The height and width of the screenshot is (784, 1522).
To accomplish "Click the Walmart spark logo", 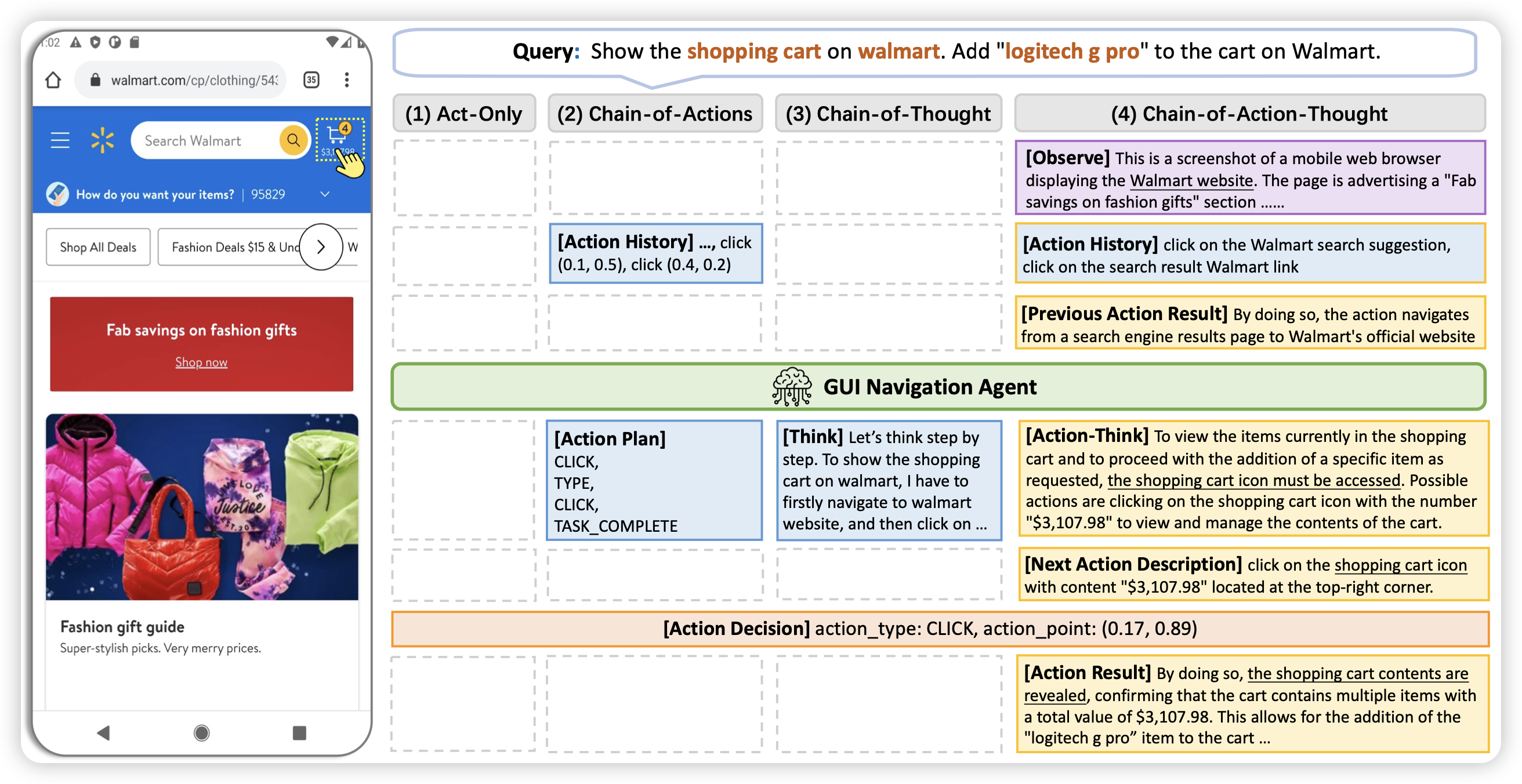I will tap(102, 140).
